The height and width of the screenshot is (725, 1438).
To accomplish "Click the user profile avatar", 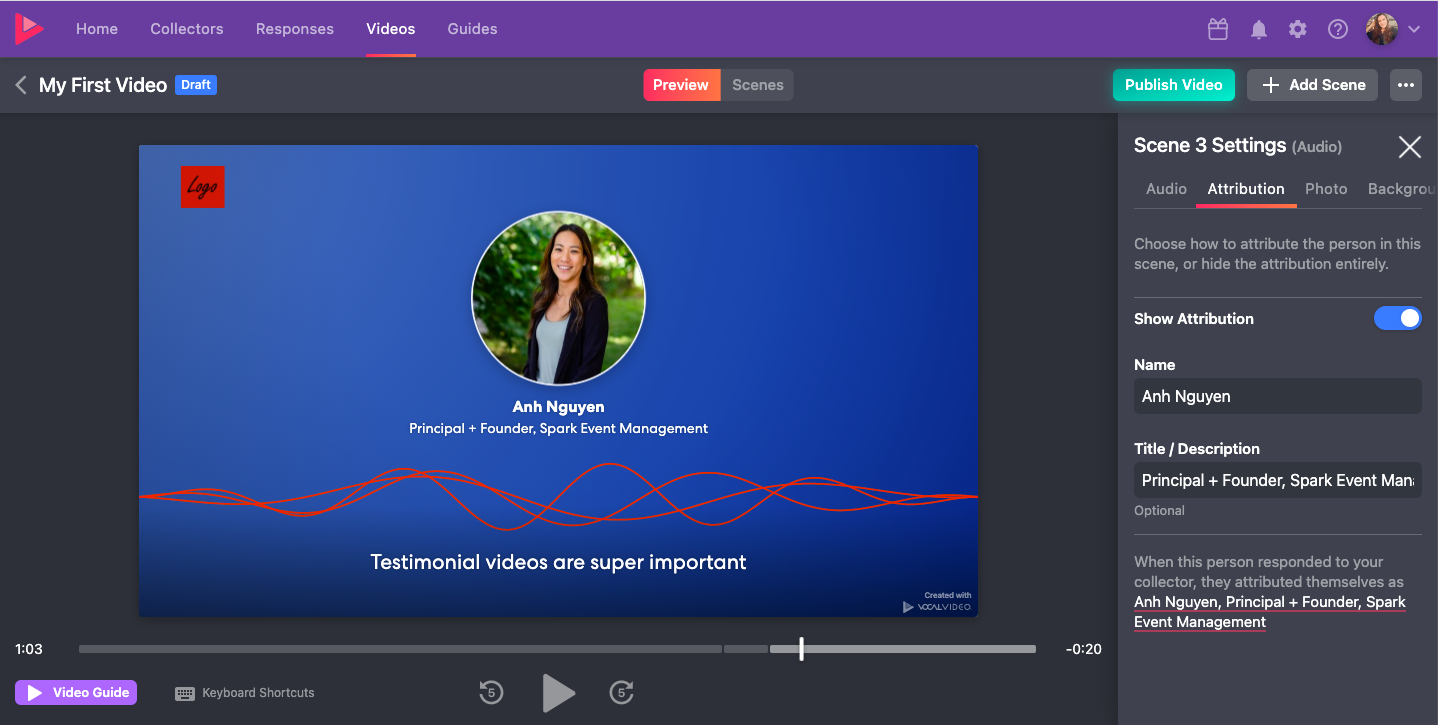I will [x=1382, y=29].
